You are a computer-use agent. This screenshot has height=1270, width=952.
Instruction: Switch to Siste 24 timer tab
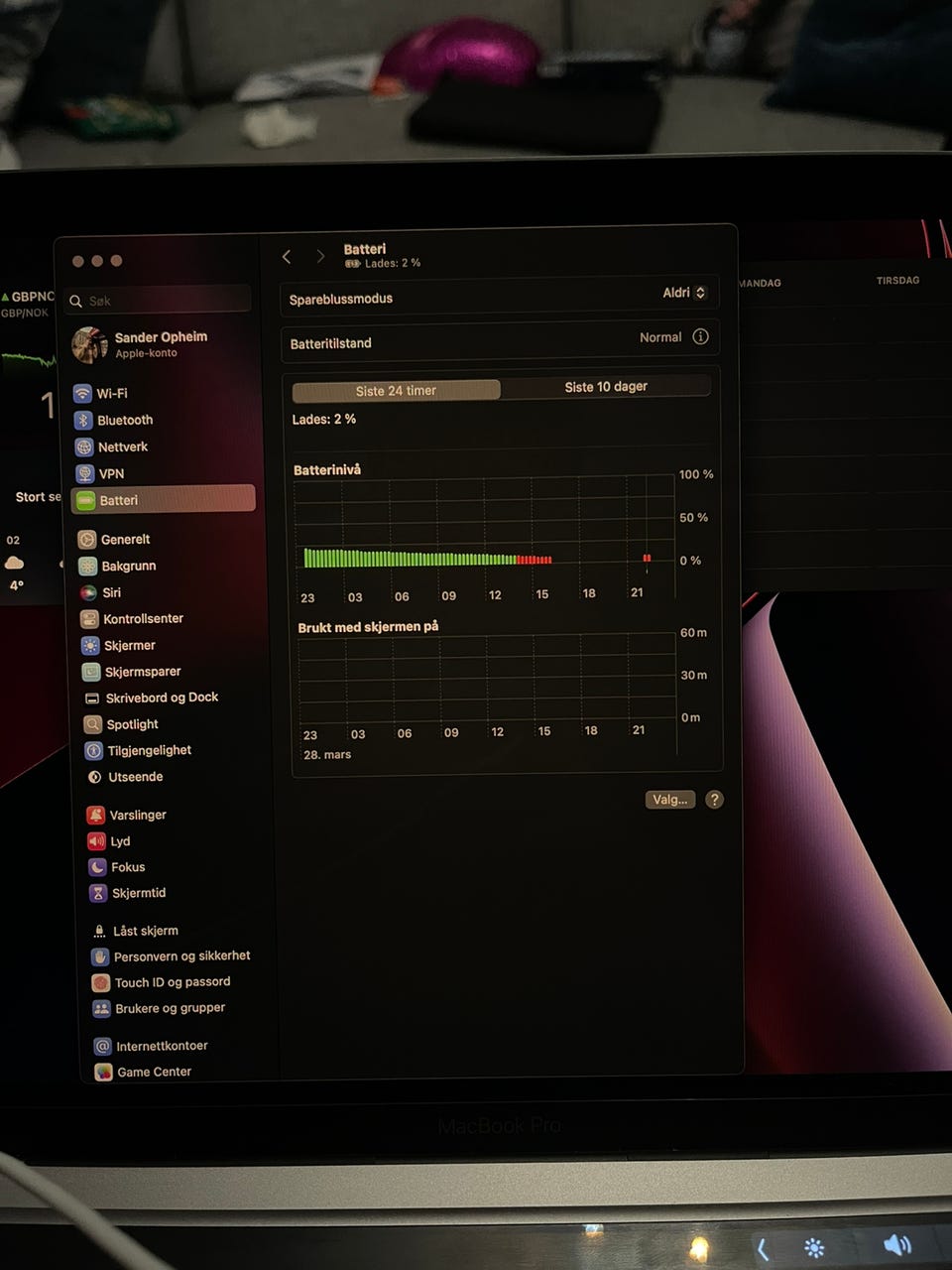tap(397, 390)
